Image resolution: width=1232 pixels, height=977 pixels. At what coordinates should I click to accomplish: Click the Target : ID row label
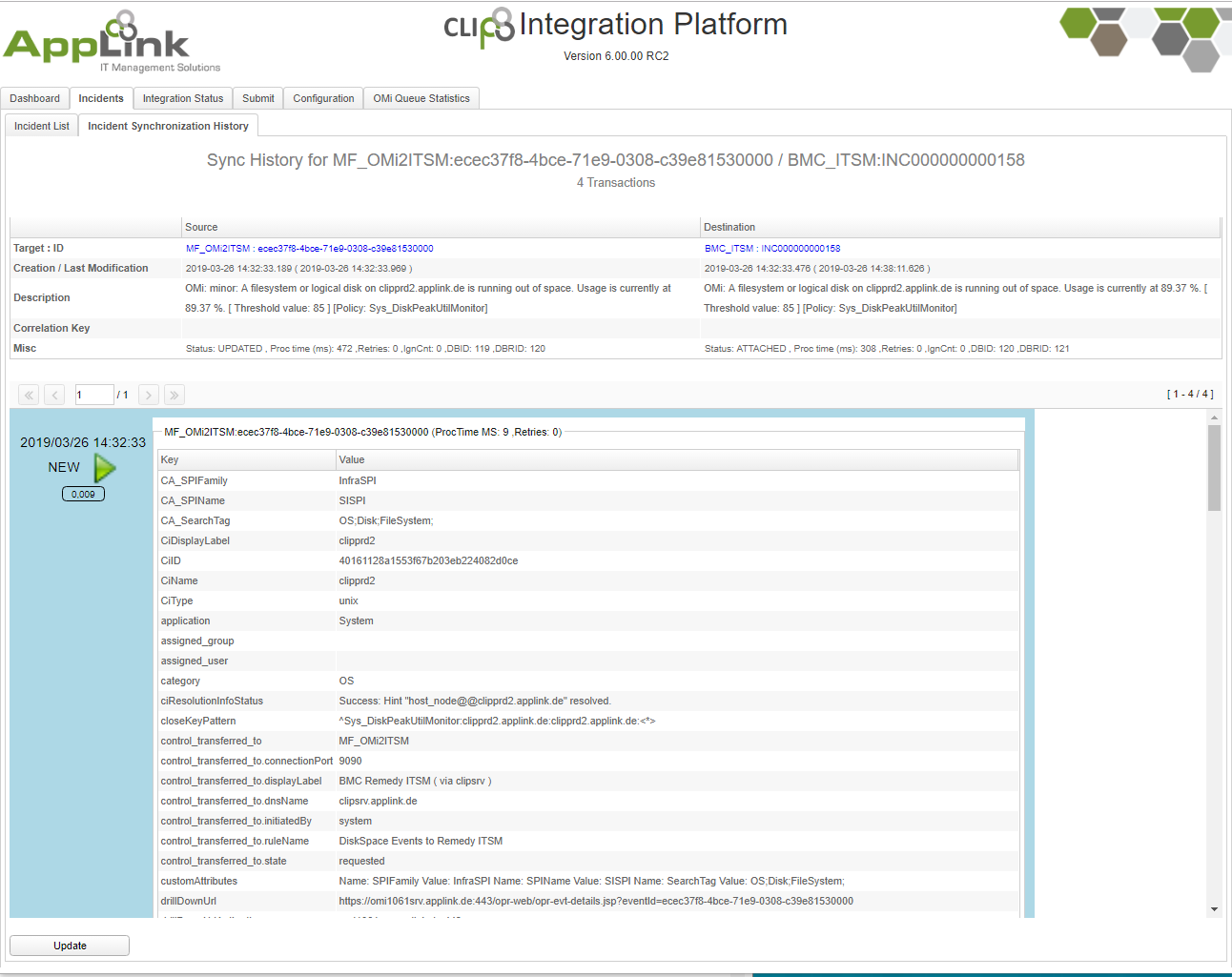pyautogui.click(x=38, y=248)
